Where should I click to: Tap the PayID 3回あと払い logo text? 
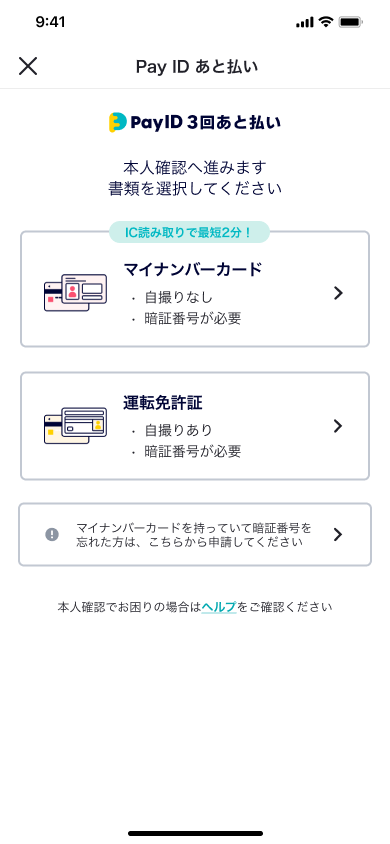click(205, 122)
